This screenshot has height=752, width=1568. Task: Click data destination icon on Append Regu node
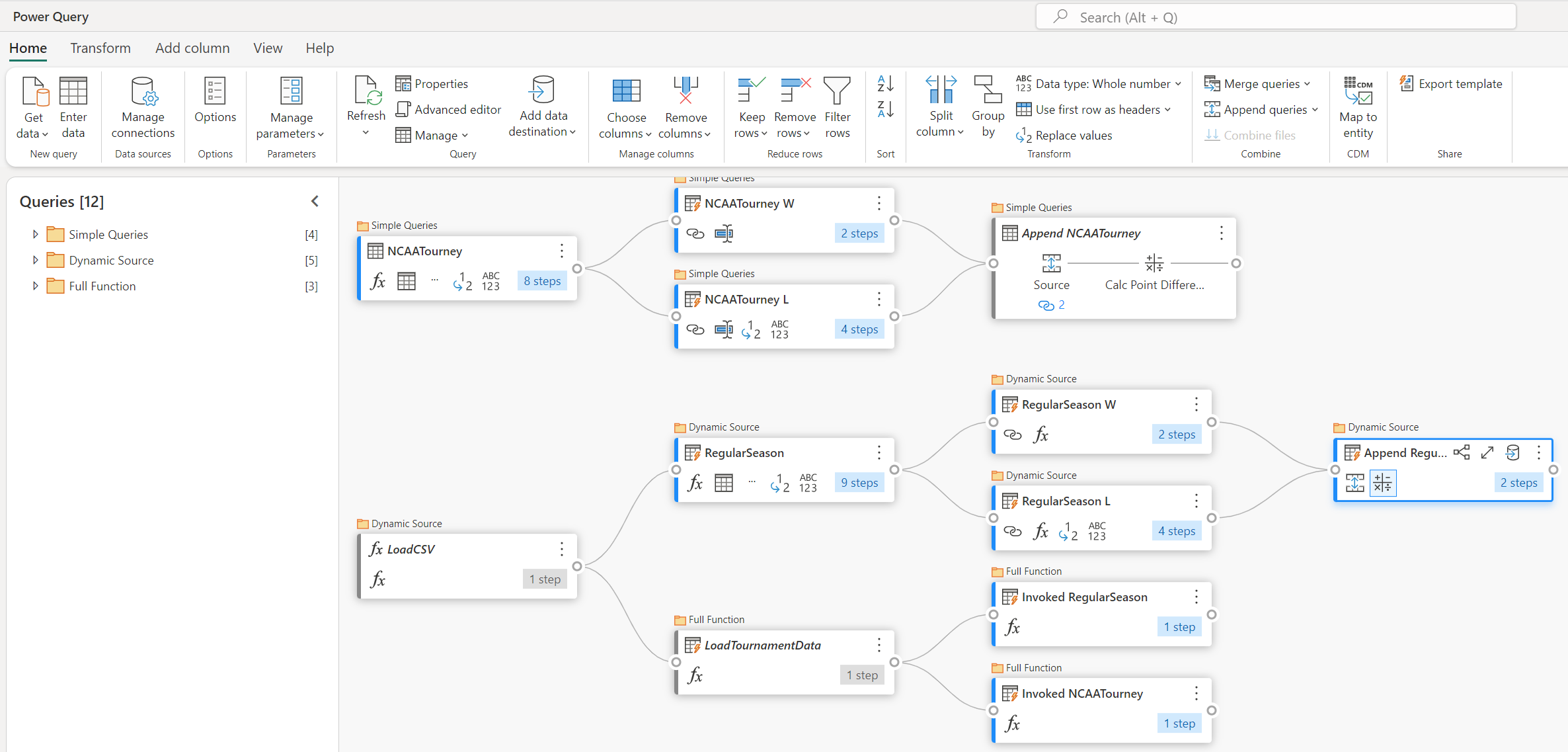[1512, 452]
